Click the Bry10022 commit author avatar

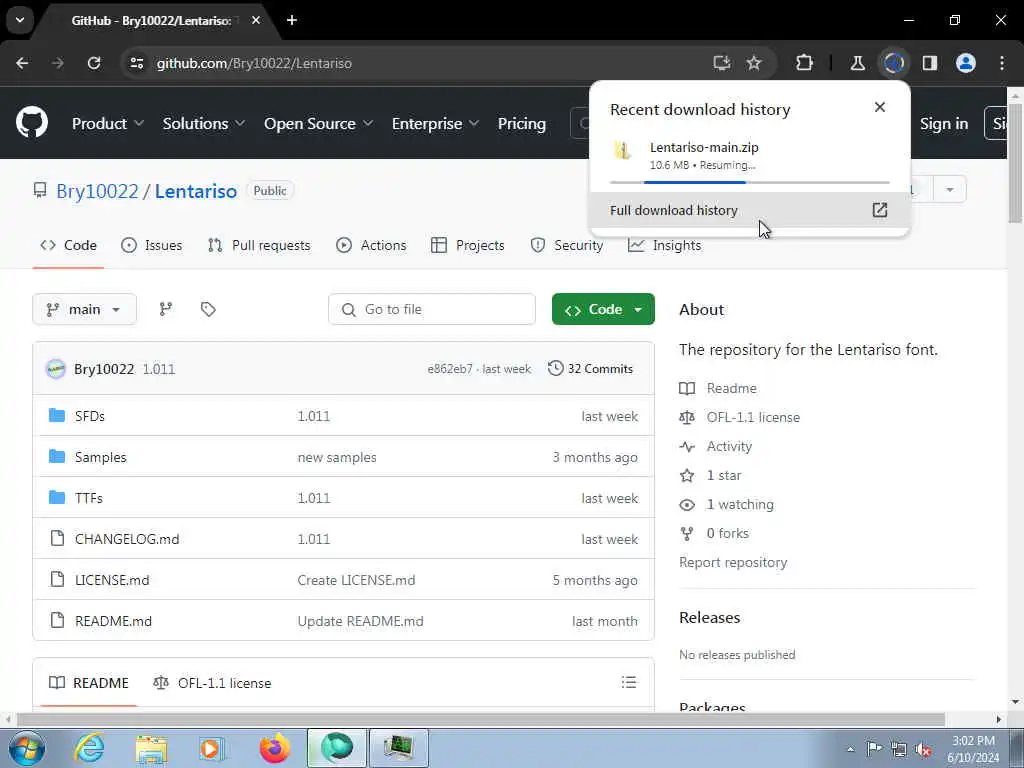click(56, 369)
